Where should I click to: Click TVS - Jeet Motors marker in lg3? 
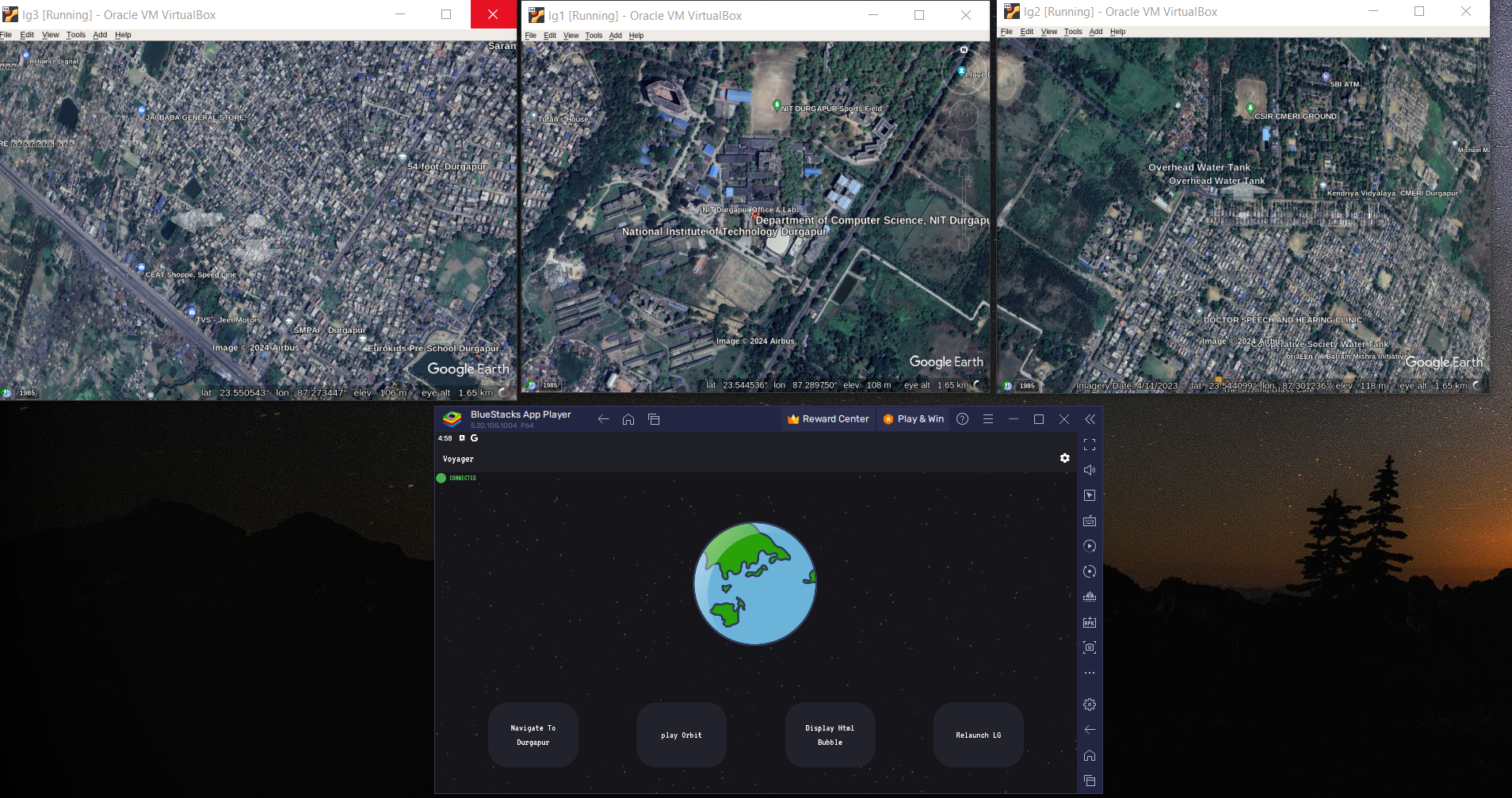pos(191,312)
